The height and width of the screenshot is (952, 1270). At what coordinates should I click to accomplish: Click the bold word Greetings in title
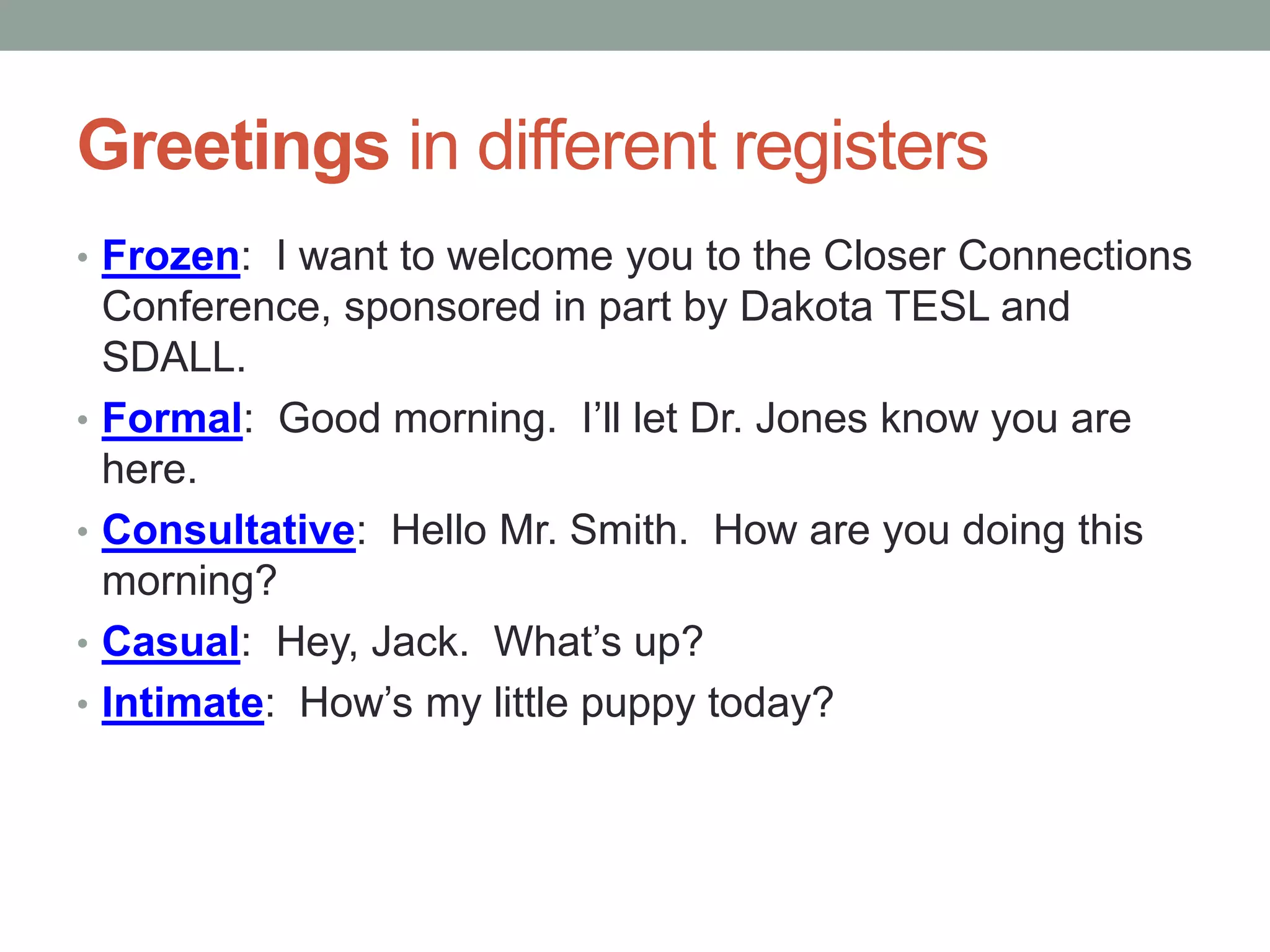[x=233, y=146]
